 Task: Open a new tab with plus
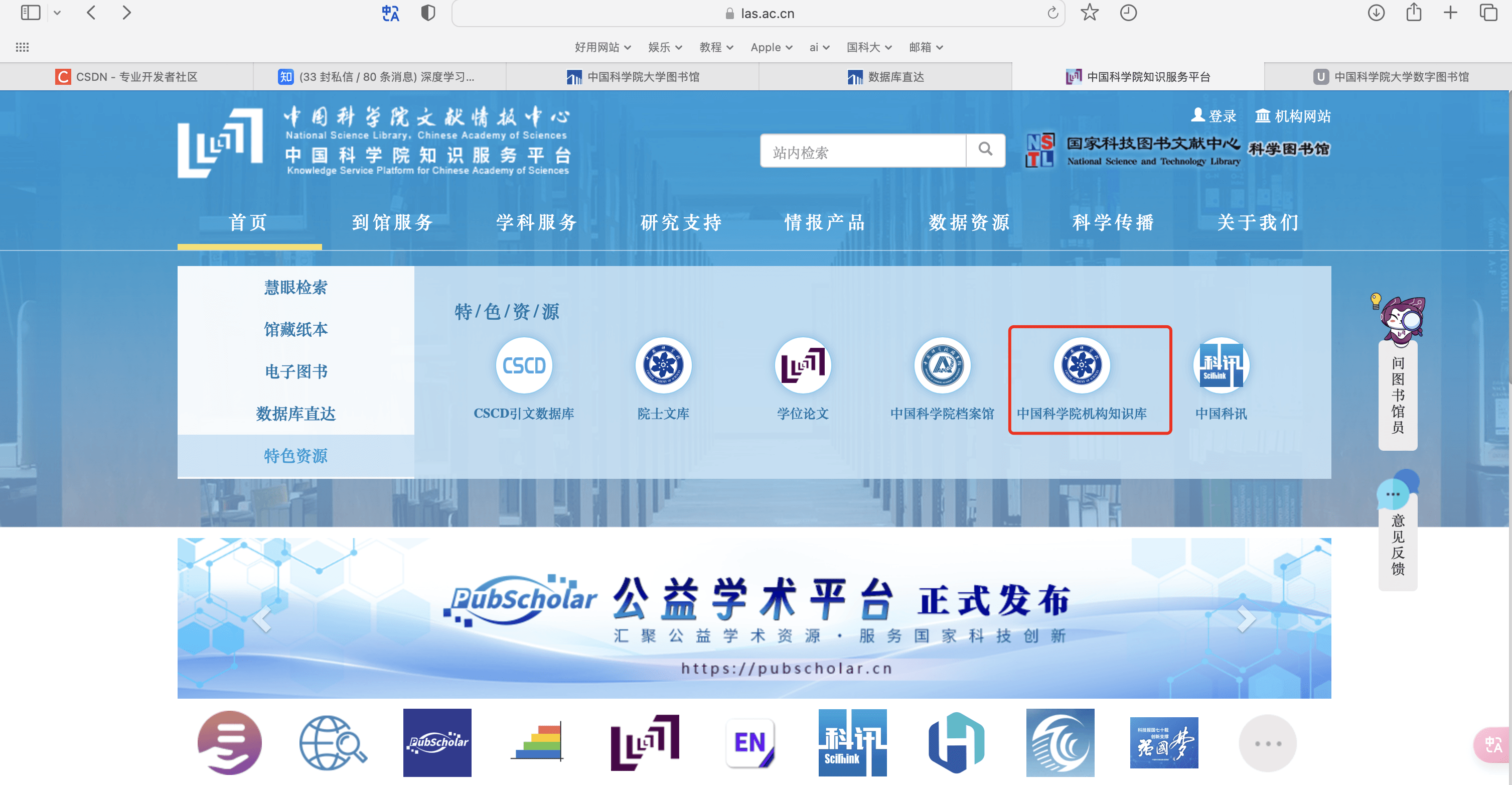[1450, 13]
